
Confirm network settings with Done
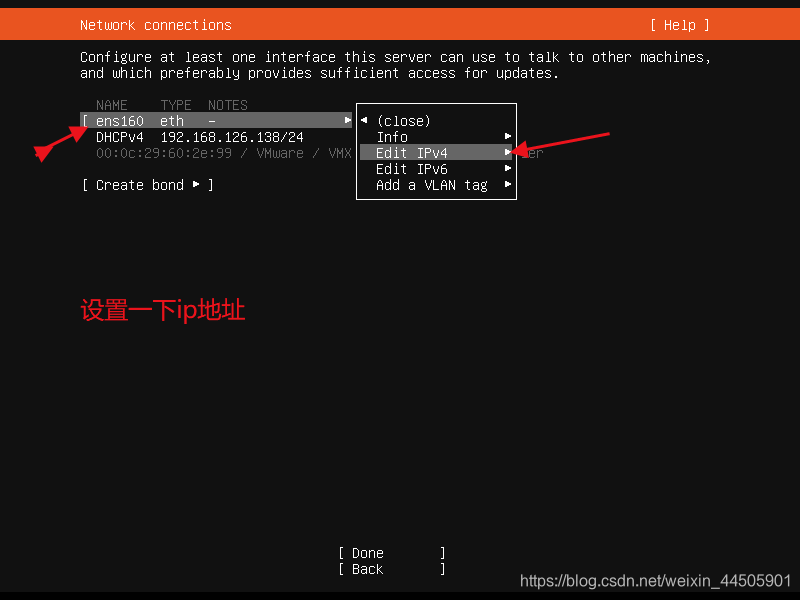click(x=392, y=553)
